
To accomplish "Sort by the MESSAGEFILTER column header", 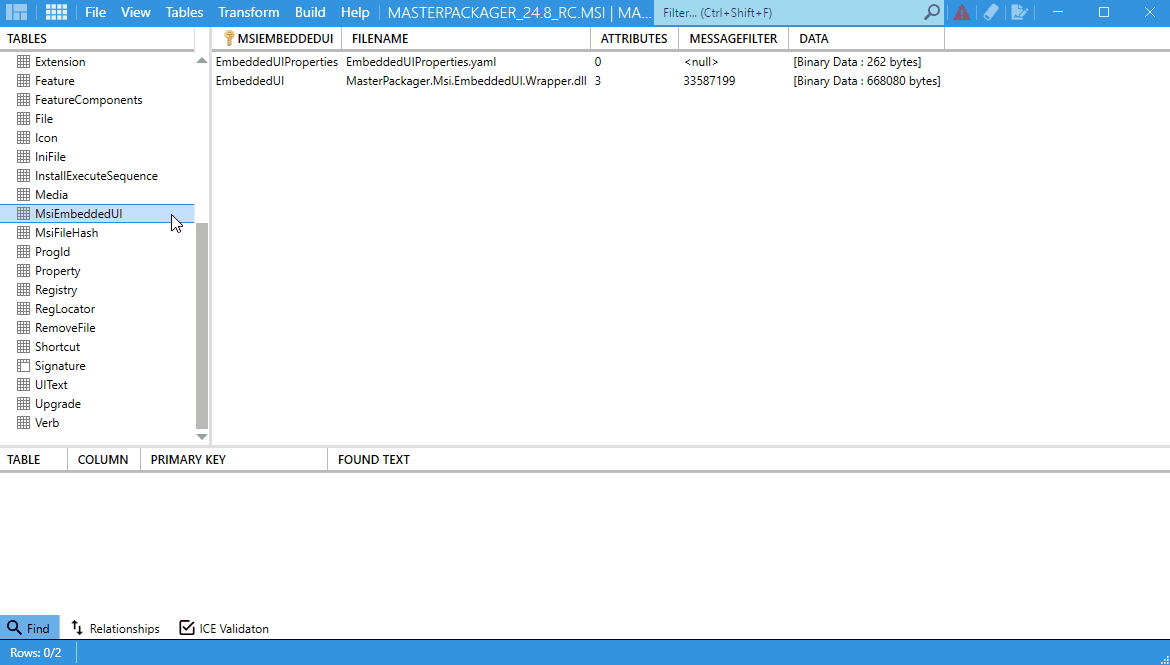I will pos(733,39).
